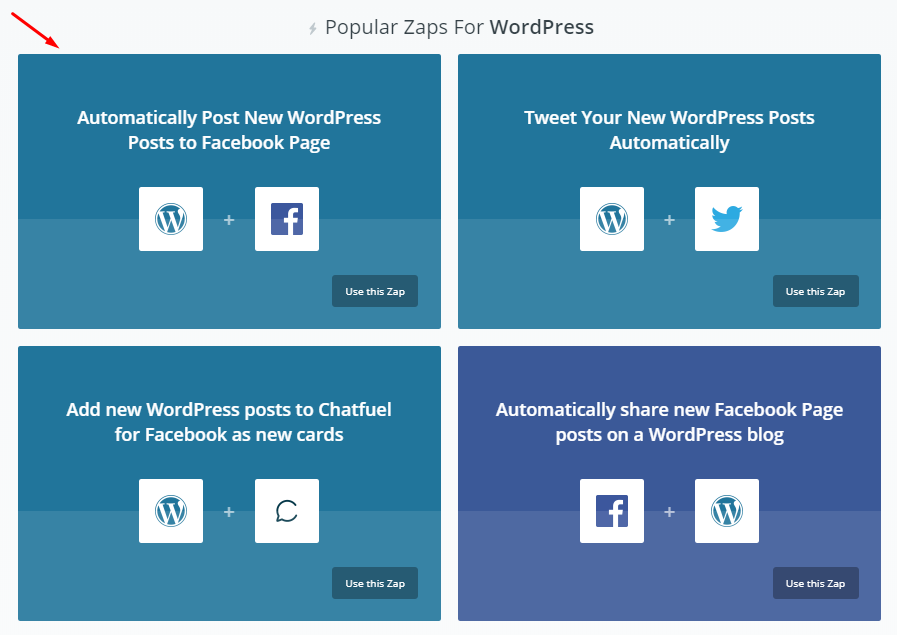897x635 pixels.
Task: Click the WordPress icon in the Chatfuel card
Action: tap(171, 511)
